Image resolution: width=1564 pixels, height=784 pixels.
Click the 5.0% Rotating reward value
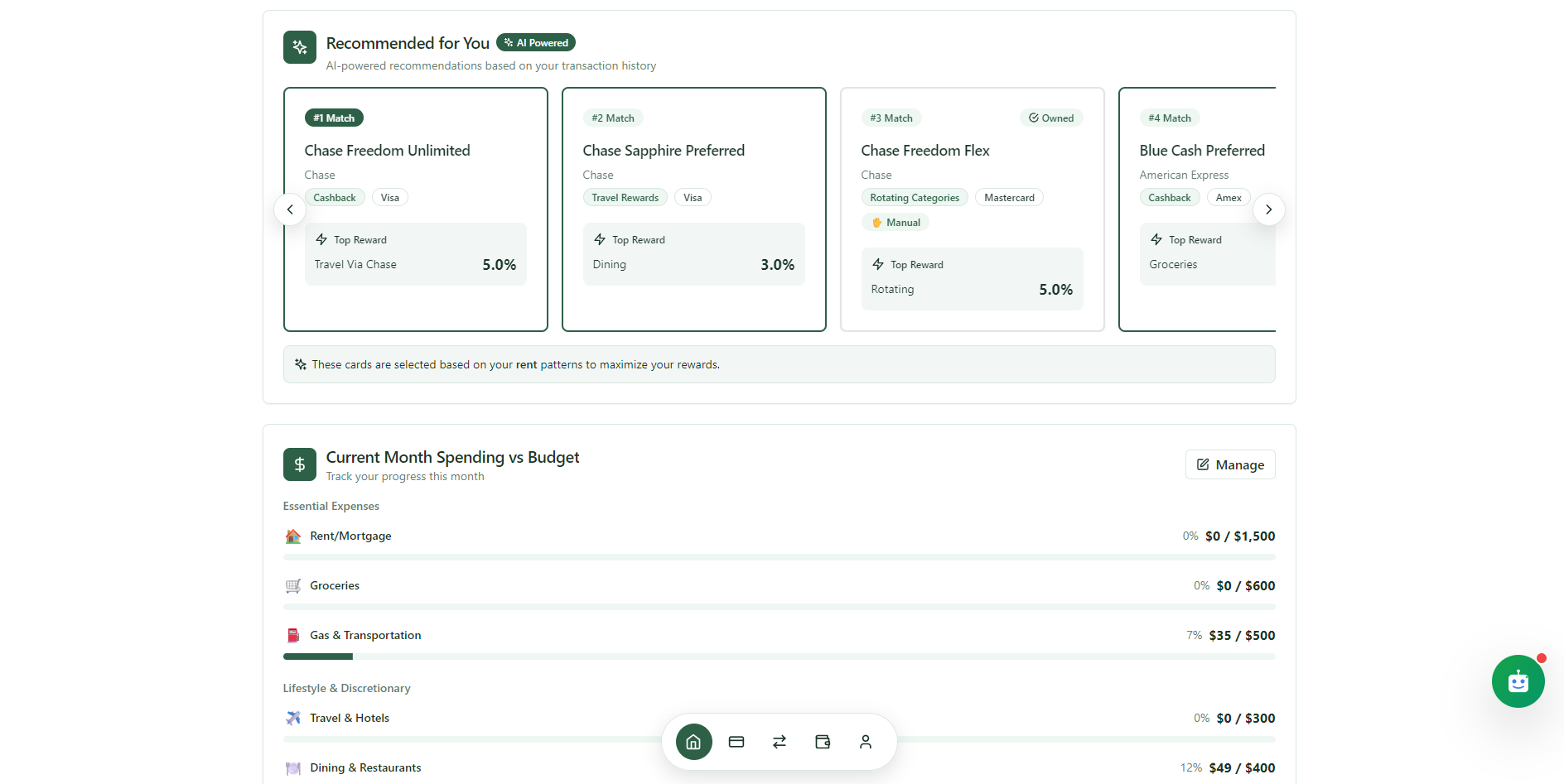click(1056, 289)
